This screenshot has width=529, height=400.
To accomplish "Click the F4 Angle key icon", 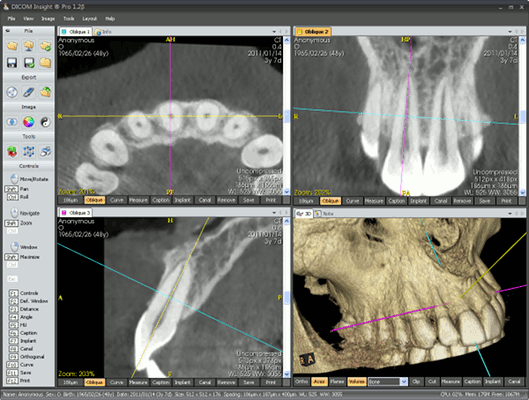I will point(13,317).
